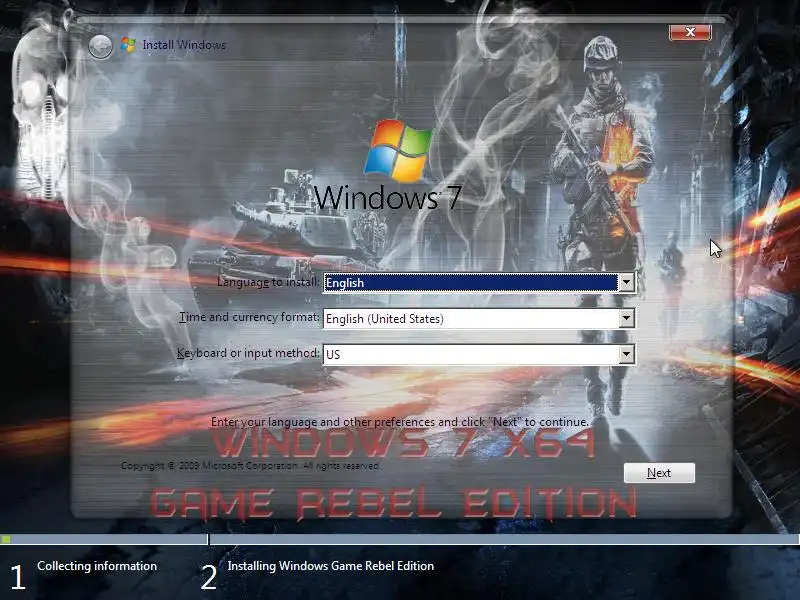This screenshot has height=600, width=800.
Task: Click the Install Windows title text
Action: pos(184,45)
